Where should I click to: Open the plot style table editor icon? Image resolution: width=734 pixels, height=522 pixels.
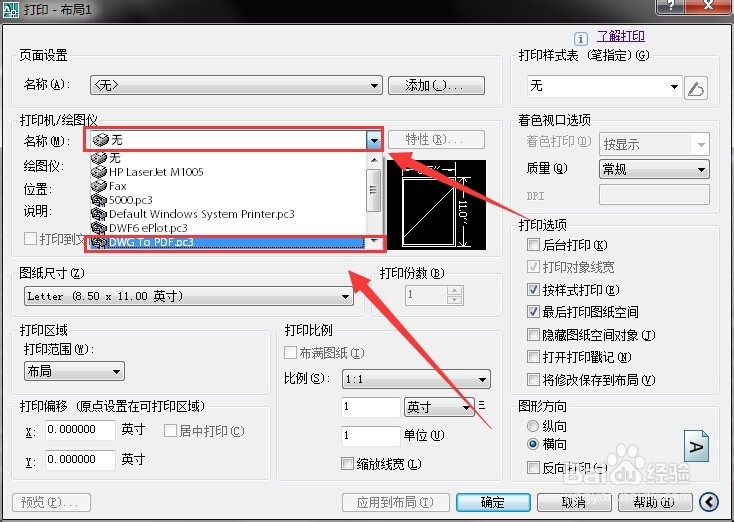pos(696,88)
